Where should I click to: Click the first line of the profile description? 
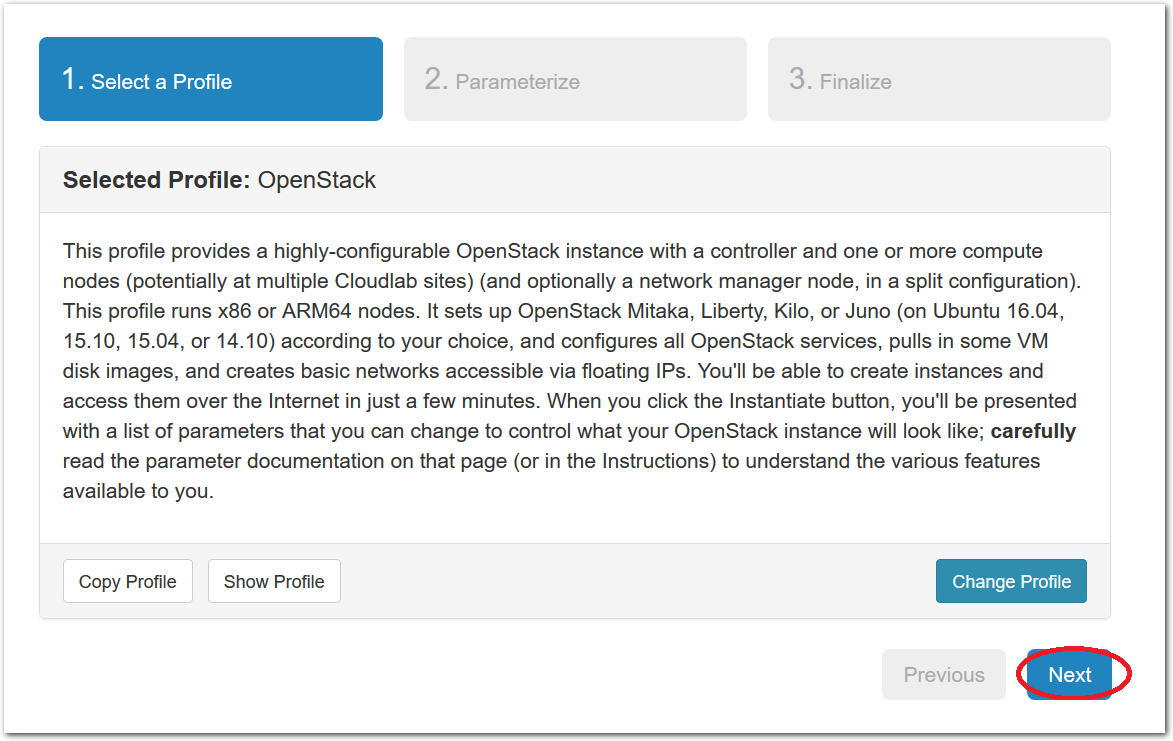553,251
